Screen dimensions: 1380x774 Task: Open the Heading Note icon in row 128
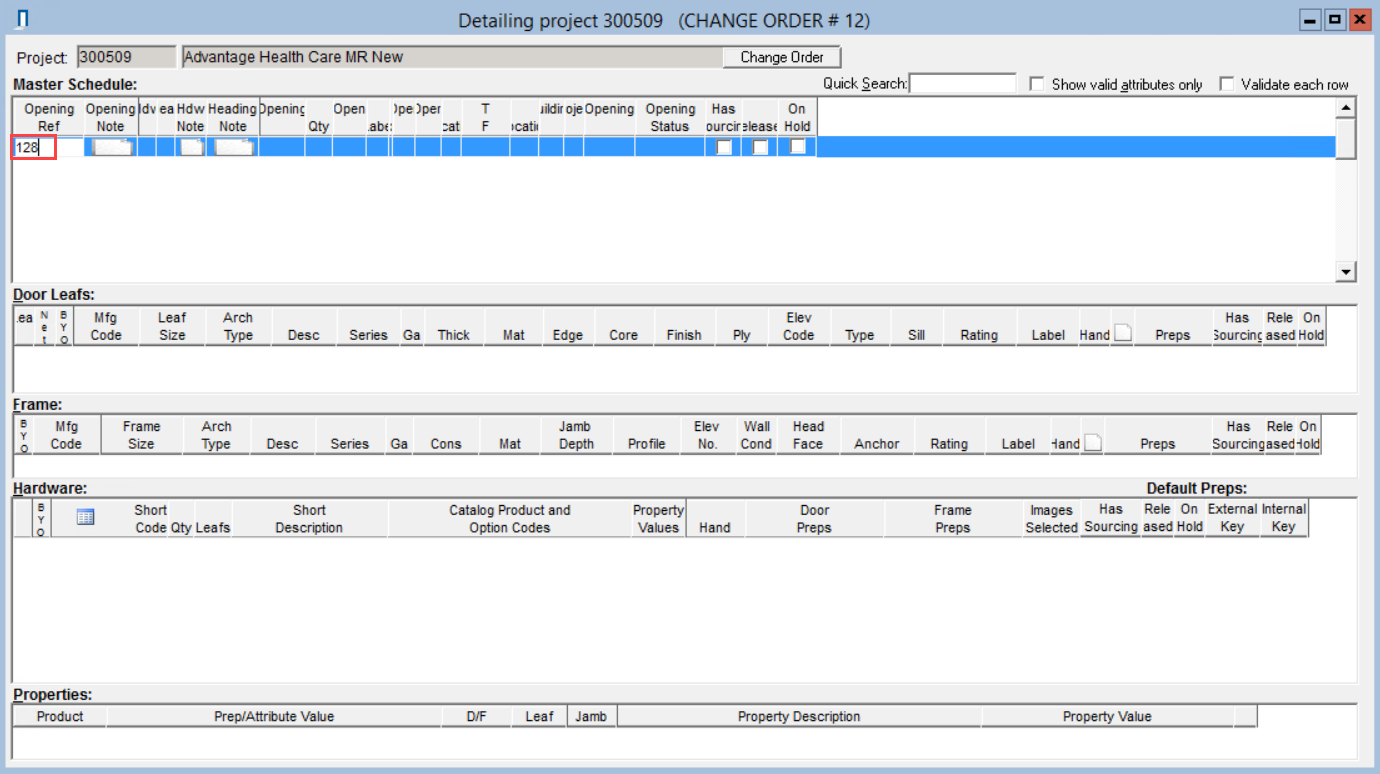point(234,147)
